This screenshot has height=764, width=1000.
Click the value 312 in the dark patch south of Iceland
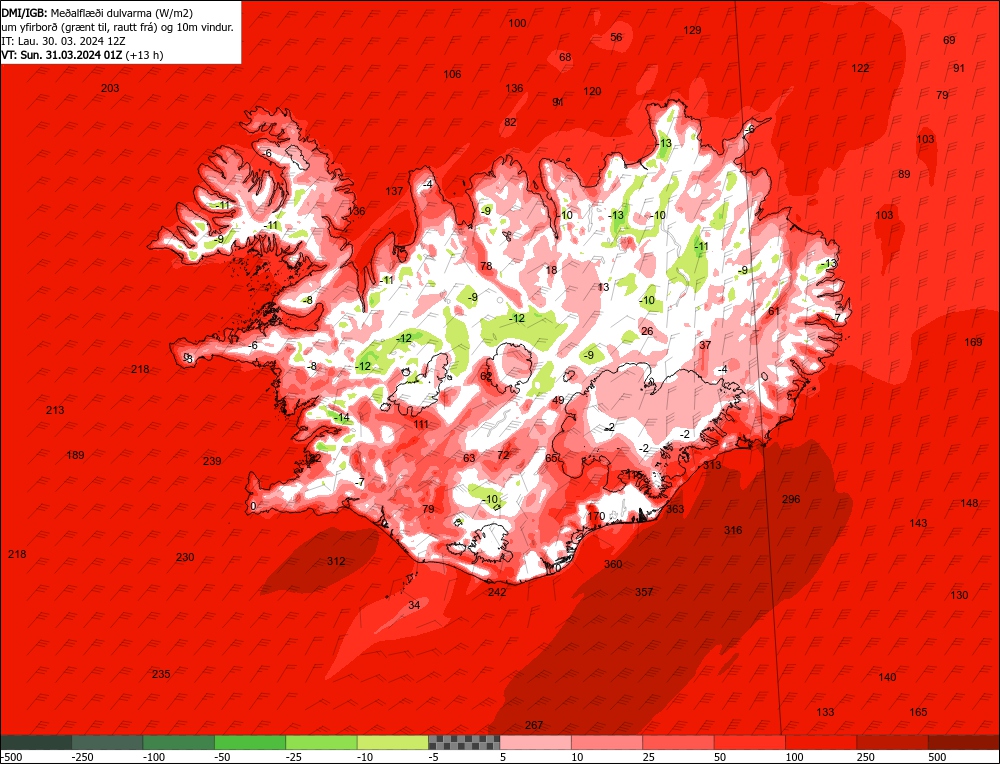coord(336,561)
